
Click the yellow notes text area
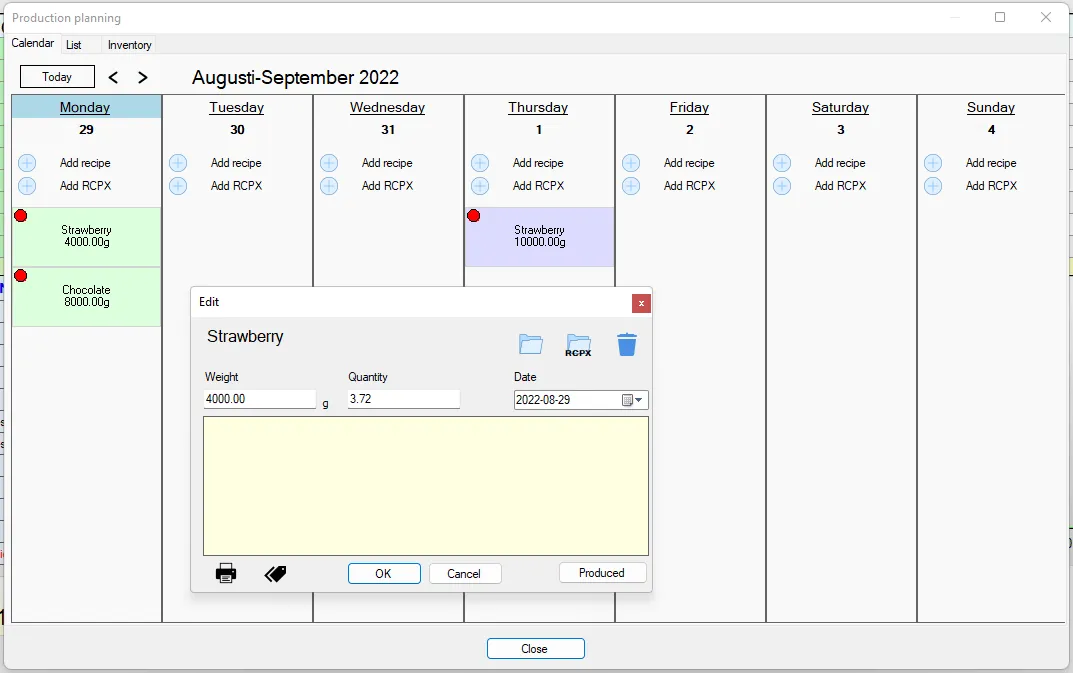426,486
